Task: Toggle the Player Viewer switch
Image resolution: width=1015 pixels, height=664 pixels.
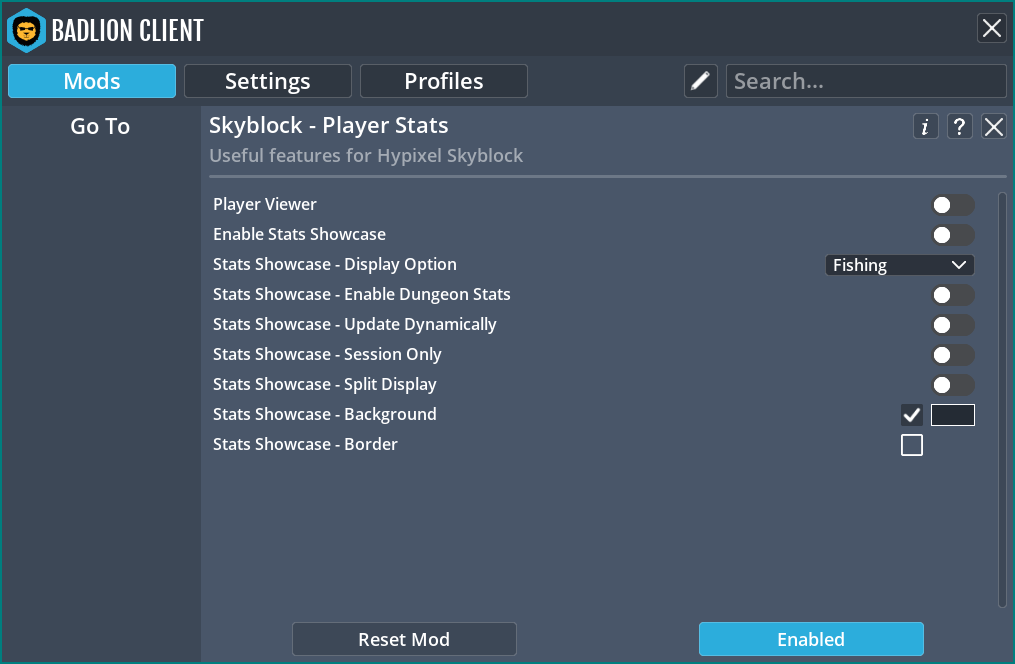Action: coord(952,205)
